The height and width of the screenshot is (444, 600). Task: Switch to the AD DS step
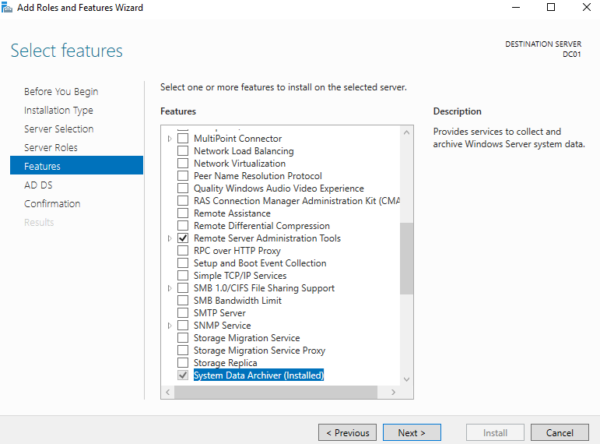coord(39,185)
